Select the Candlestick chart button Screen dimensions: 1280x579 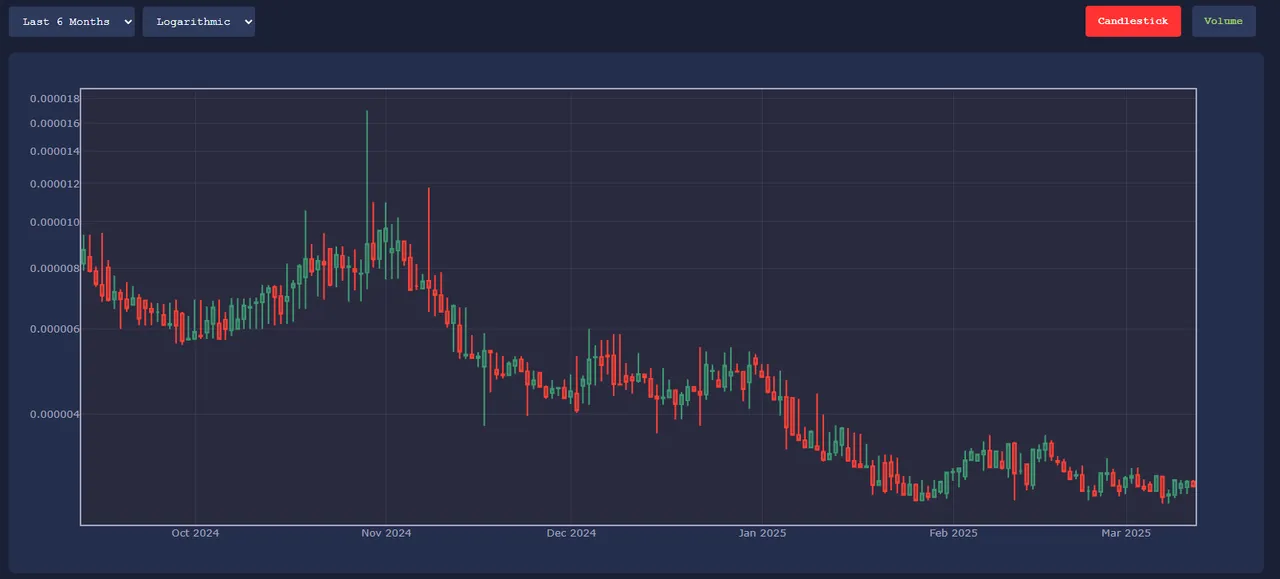coord(1133,21)
